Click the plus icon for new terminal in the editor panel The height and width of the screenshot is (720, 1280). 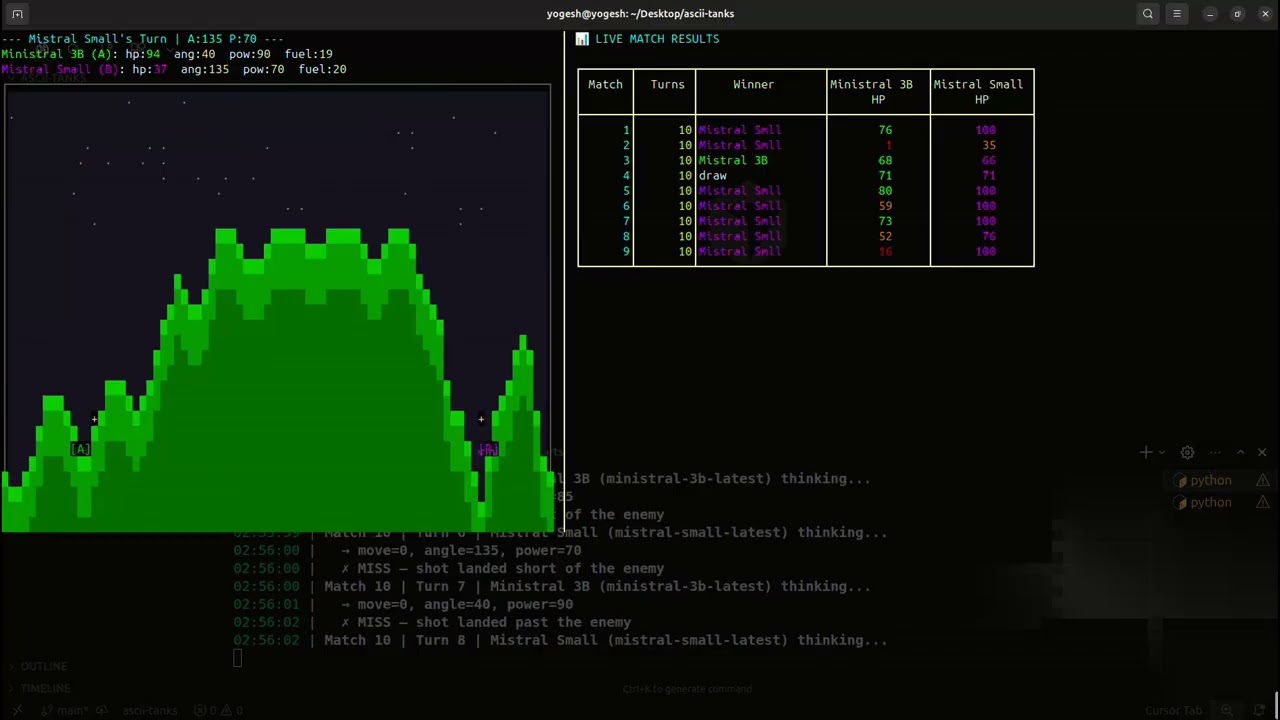click(1146, 453)
